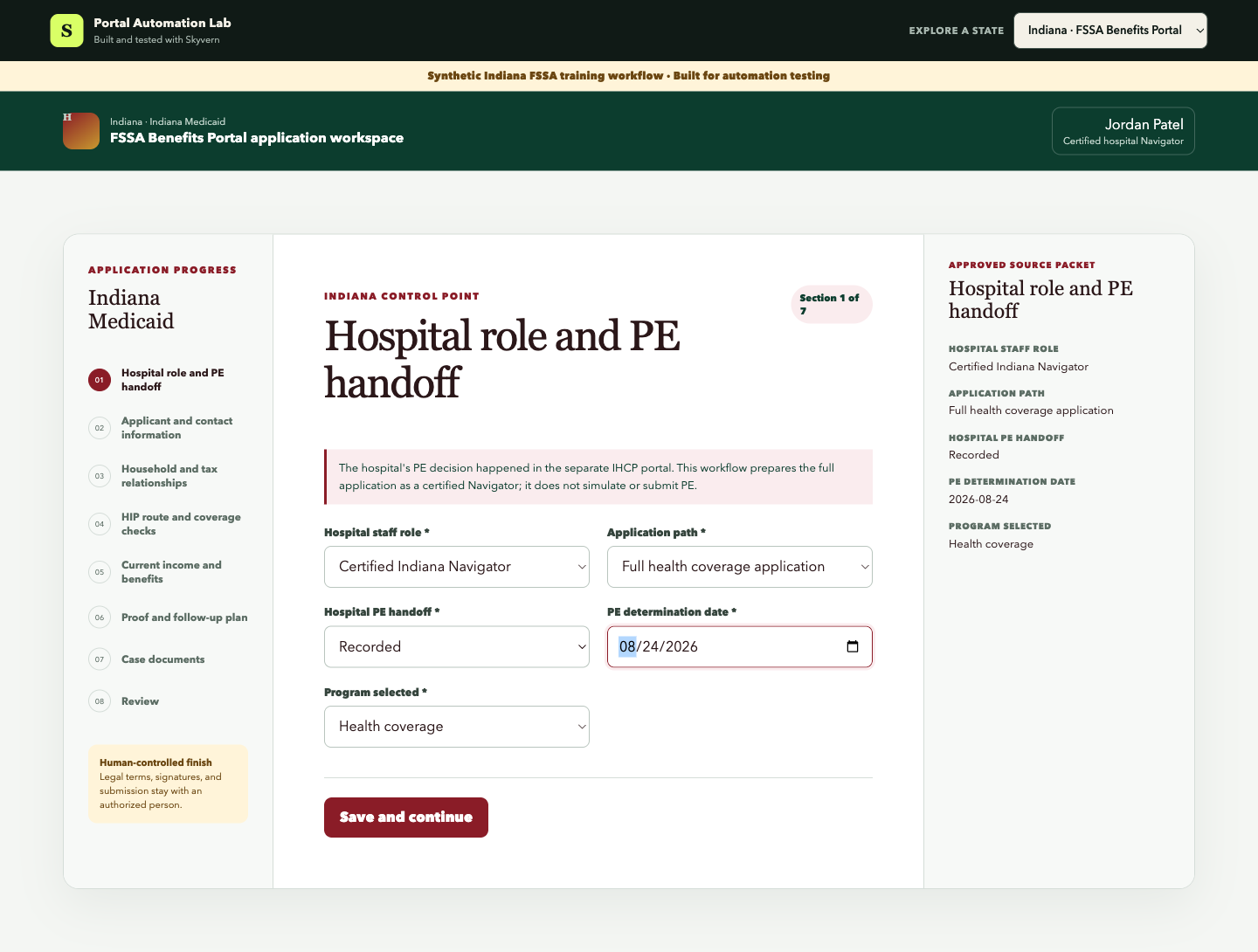The image size is (1258, 952).
Task: Click the PE determination date input
Action: point(740,647)
